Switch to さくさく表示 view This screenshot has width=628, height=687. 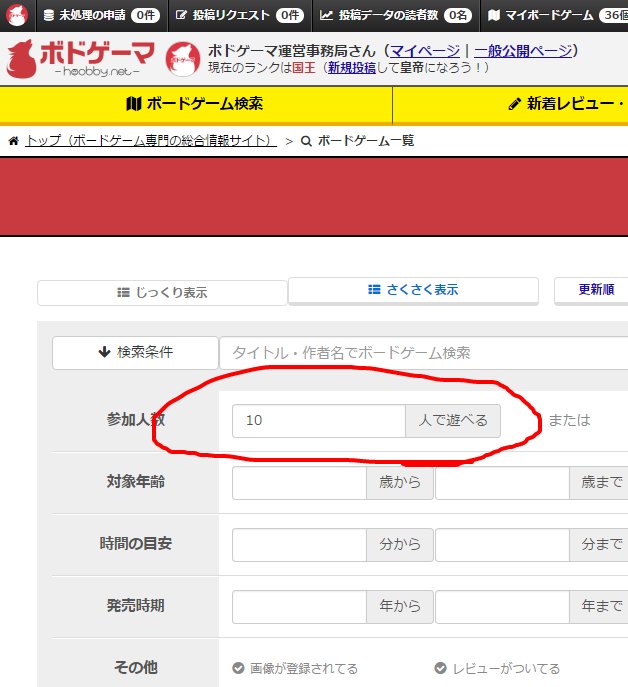[x=413, y=290]
